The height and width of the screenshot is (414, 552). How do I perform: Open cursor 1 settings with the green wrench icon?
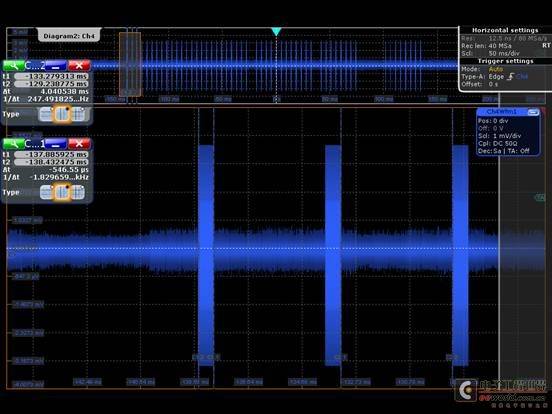click(13, 144)
